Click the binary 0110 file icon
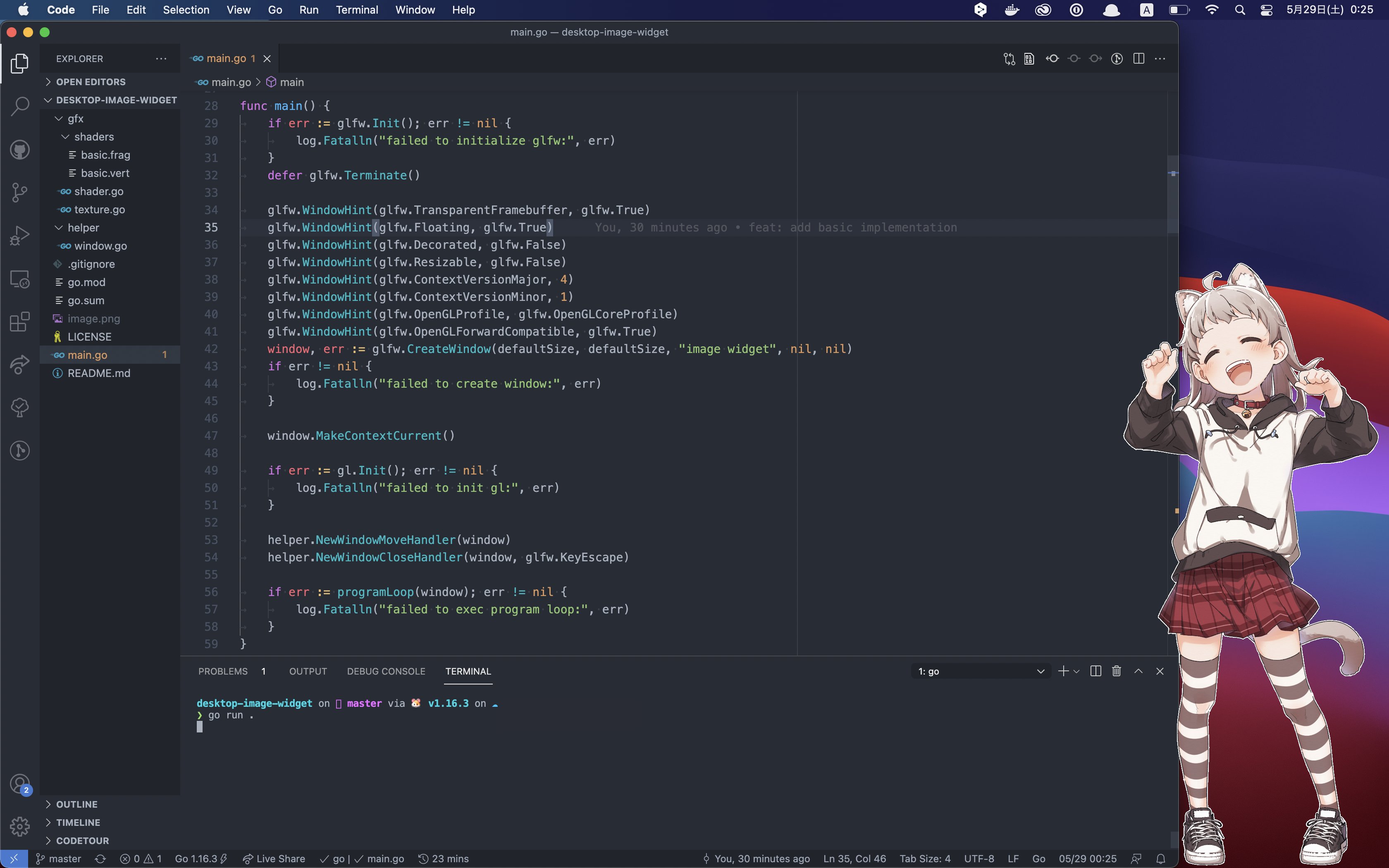1389x868 pixels. point(1029,59)
